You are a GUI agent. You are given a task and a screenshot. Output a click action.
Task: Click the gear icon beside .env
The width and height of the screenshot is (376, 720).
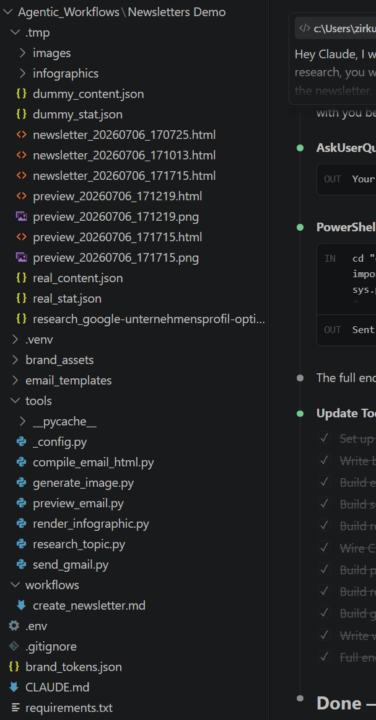coord(14,626)
